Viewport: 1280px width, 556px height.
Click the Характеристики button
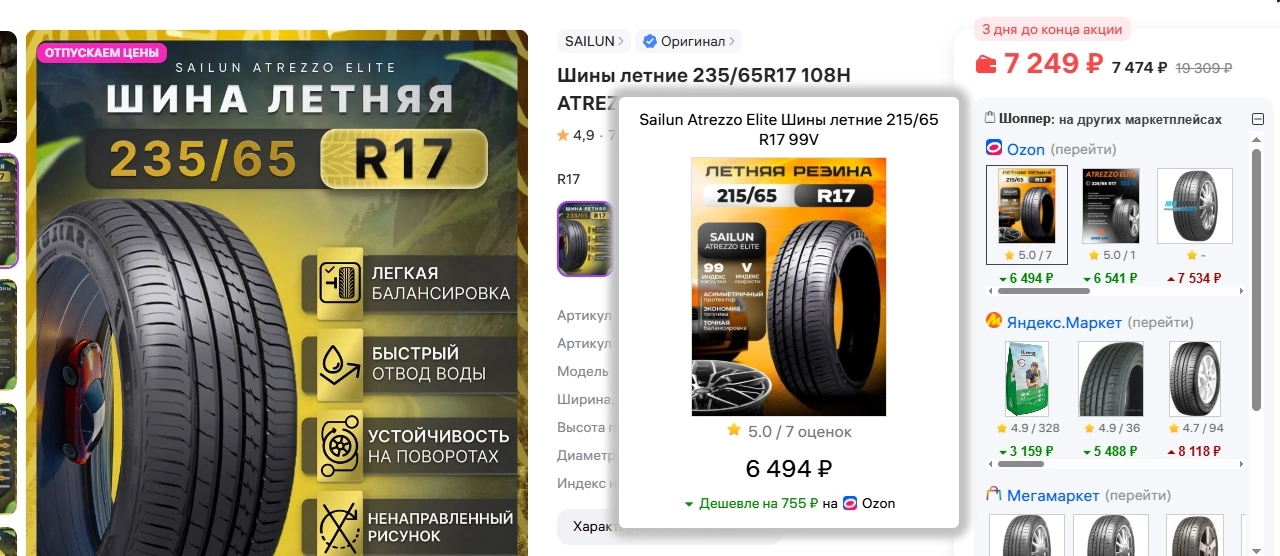coord(590,526)
